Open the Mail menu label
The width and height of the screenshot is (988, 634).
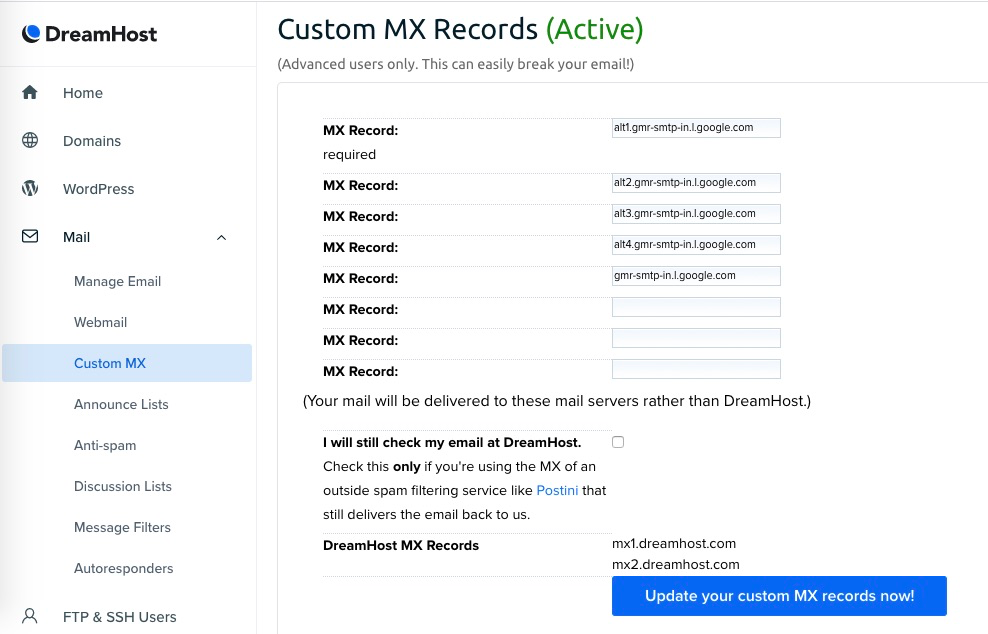coord(76,237)
